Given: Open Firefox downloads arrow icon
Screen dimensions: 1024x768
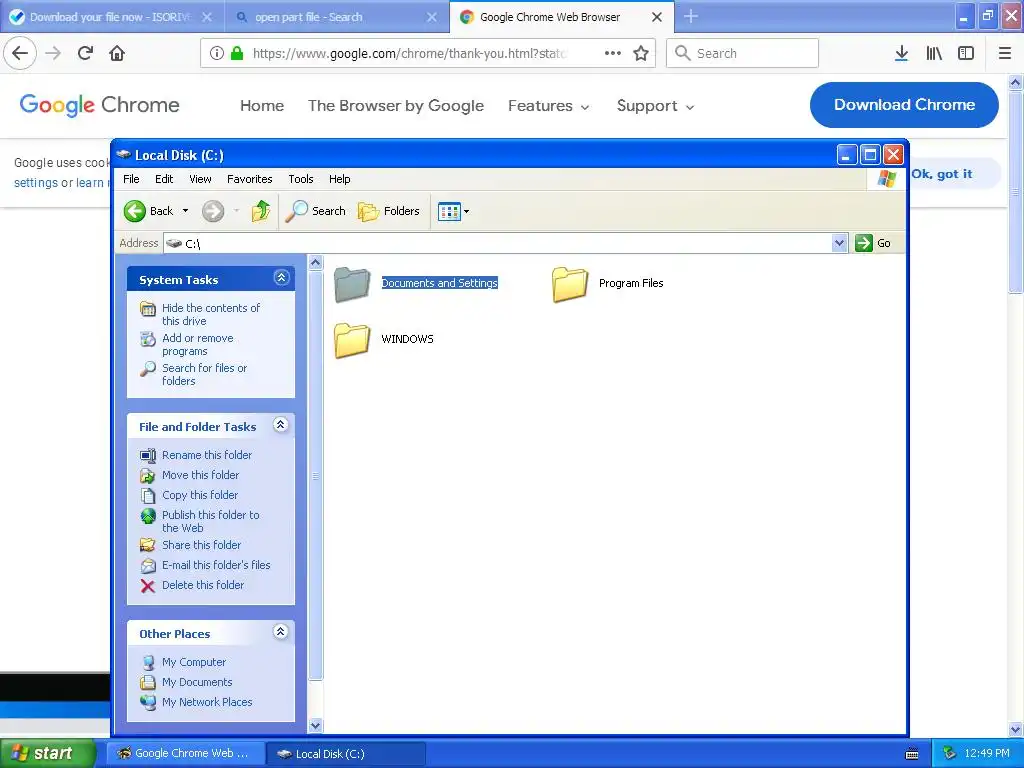Looking at the screenshot, I should point(901,53).
